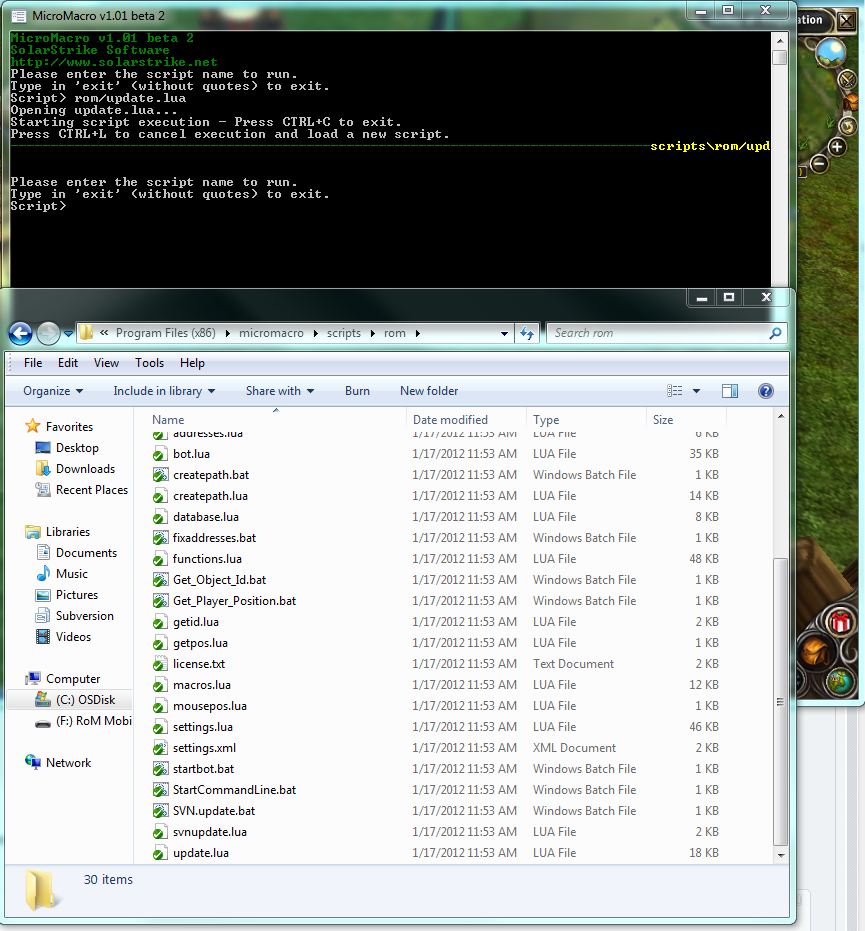Click the red gift box game icon
The width and height of the screenshot is (865, 931).
[x=840, y=623]
